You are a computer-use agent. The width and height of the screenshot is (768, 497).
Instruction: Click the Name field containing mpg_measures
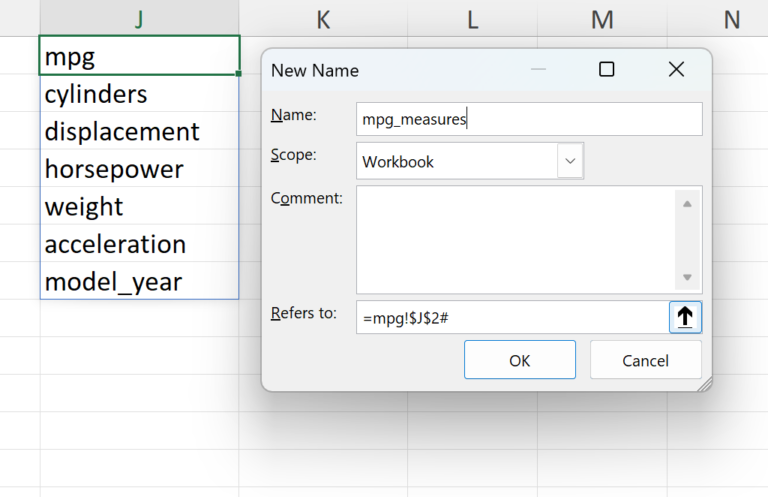pyautogui.click(x=529, y=119)
